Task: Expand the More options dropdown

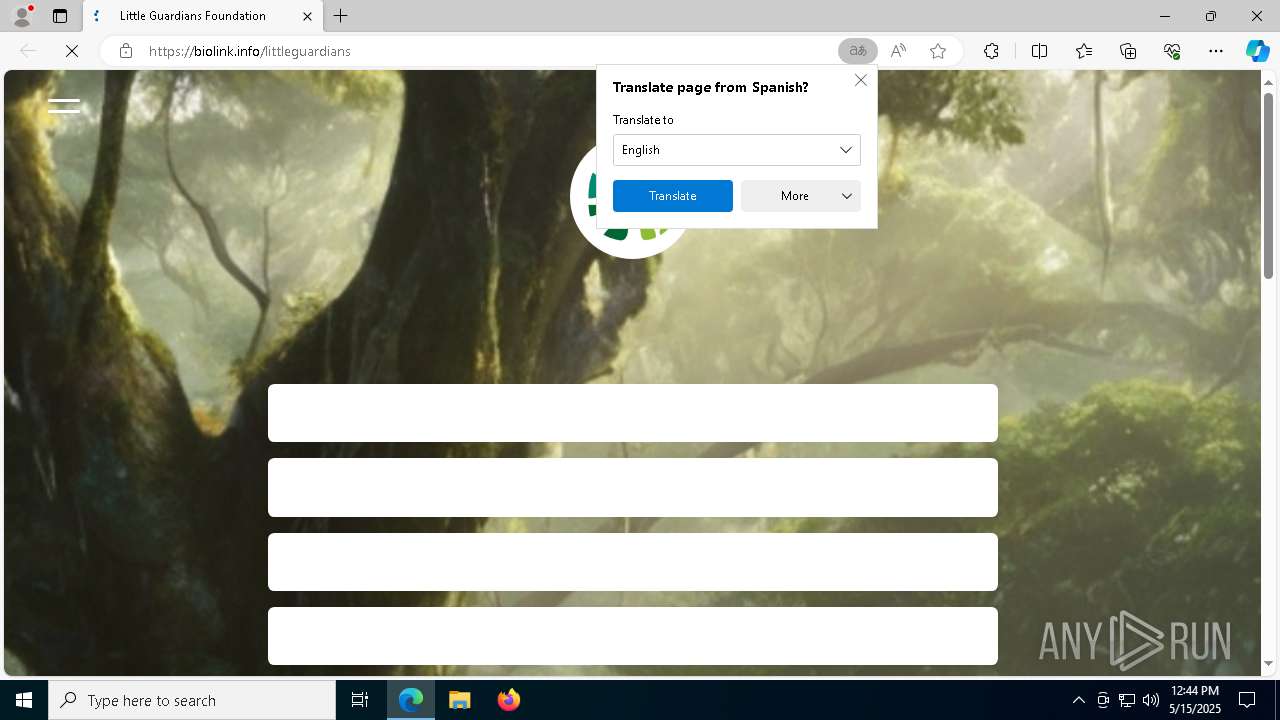Action: (x=801, y=196)
